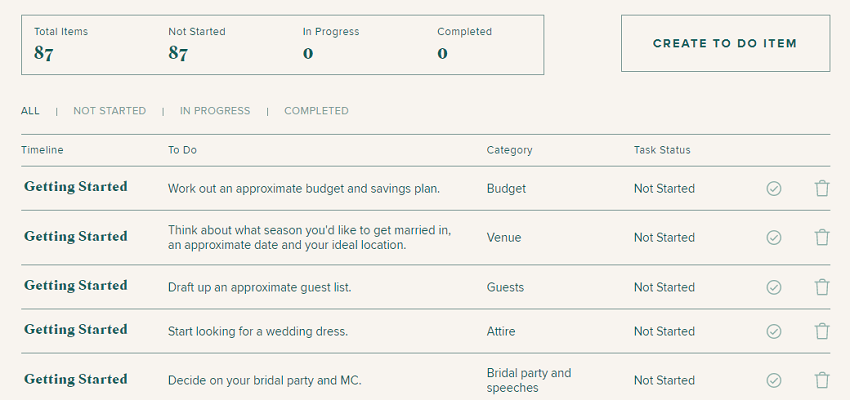Mark the wedding dress task complete

pos(773,331)
